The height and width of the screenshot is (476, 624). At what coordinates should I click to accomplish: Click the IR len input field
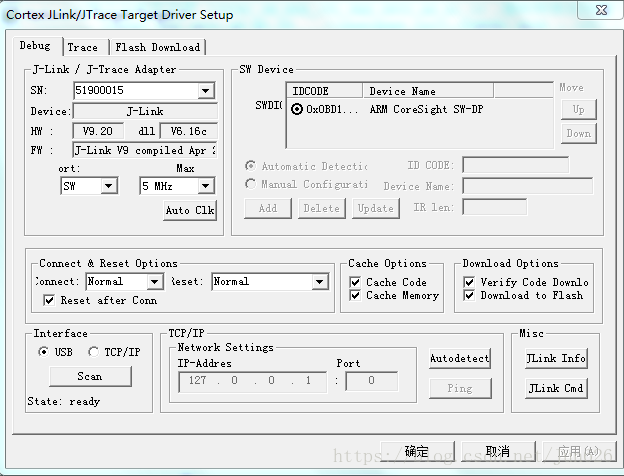495,207
